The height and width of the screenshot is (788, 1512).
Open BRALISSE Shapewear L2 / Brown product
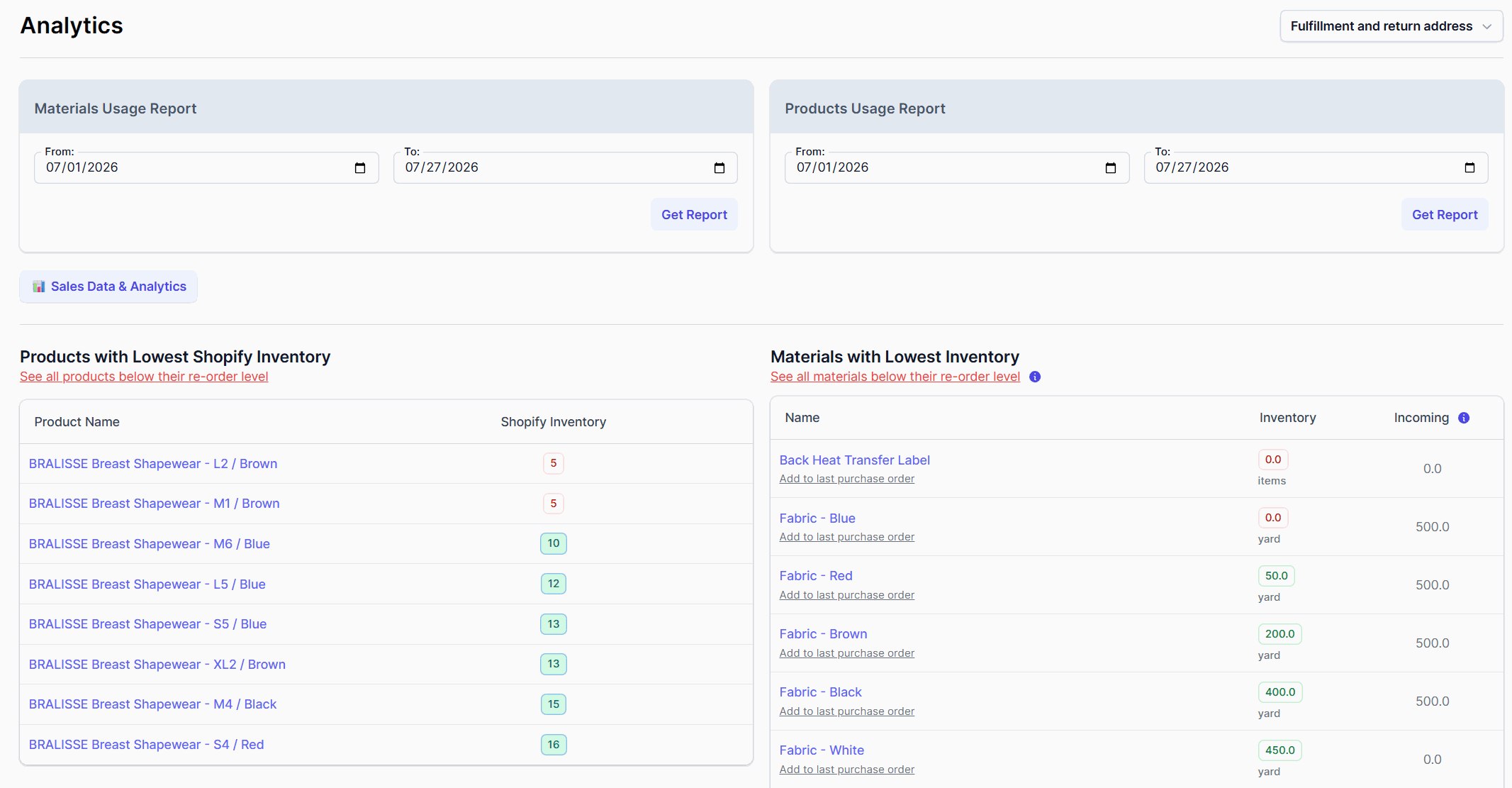tap(153, 464)
